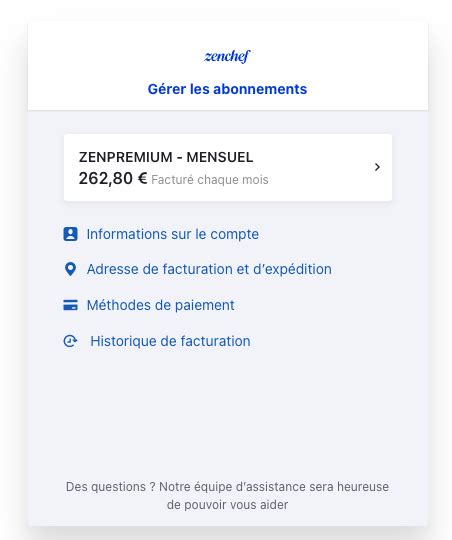The width and height of the screenshot is (452, 540).
Task: Click the billing history clock icon
Action: [x=70, y=341]
